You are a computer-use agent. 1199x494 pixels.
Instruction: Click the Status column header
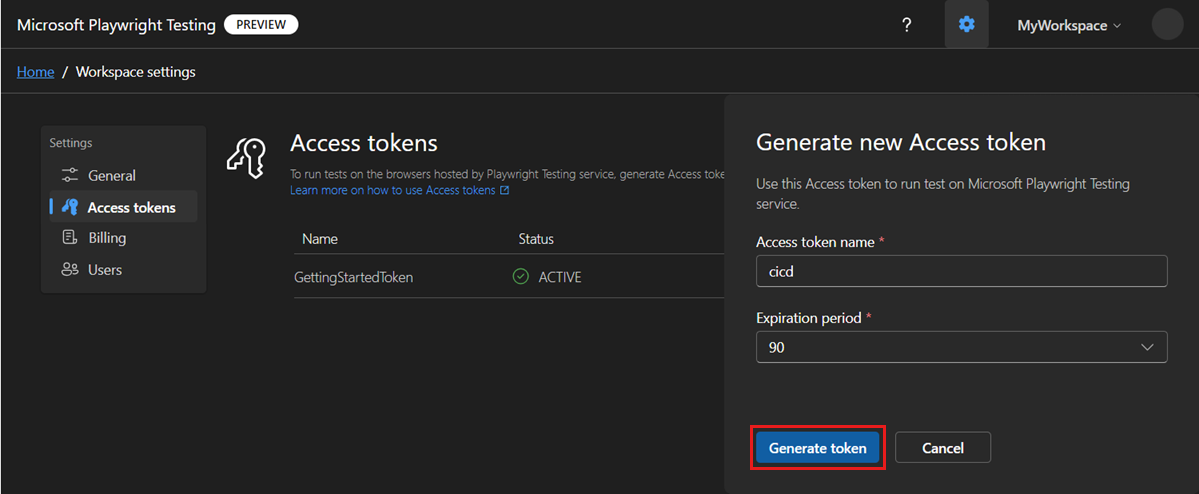click(536, 239)
